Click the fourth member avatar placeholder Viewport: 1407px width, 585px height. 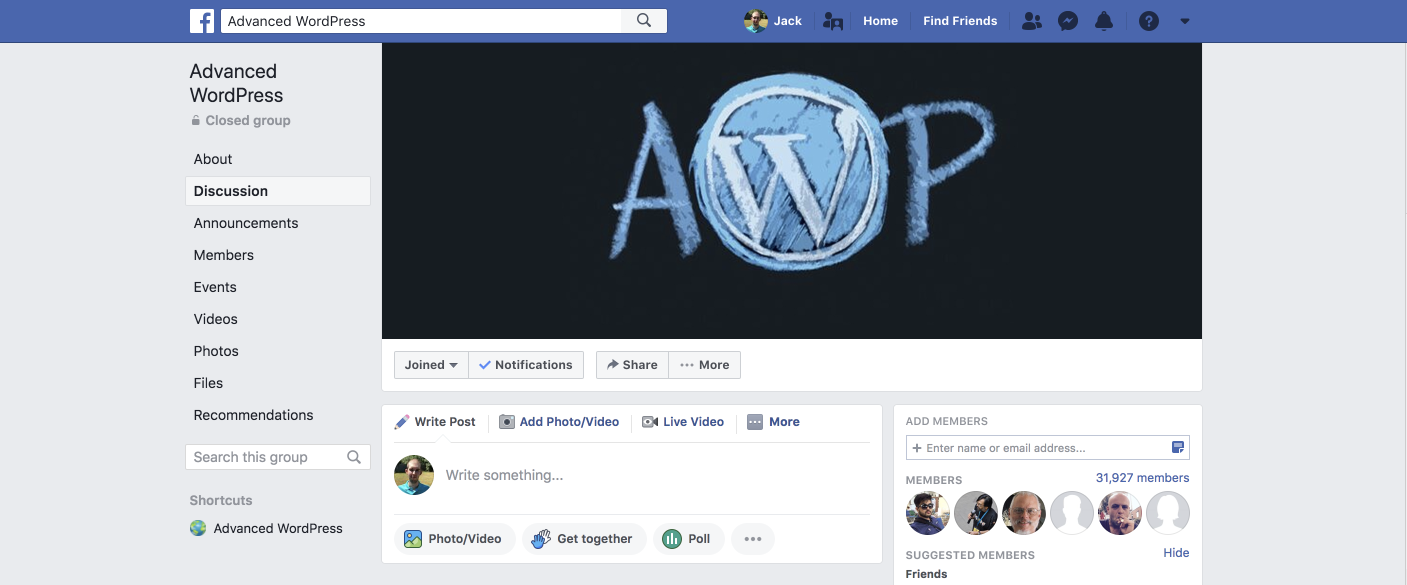coord(1072,513)
